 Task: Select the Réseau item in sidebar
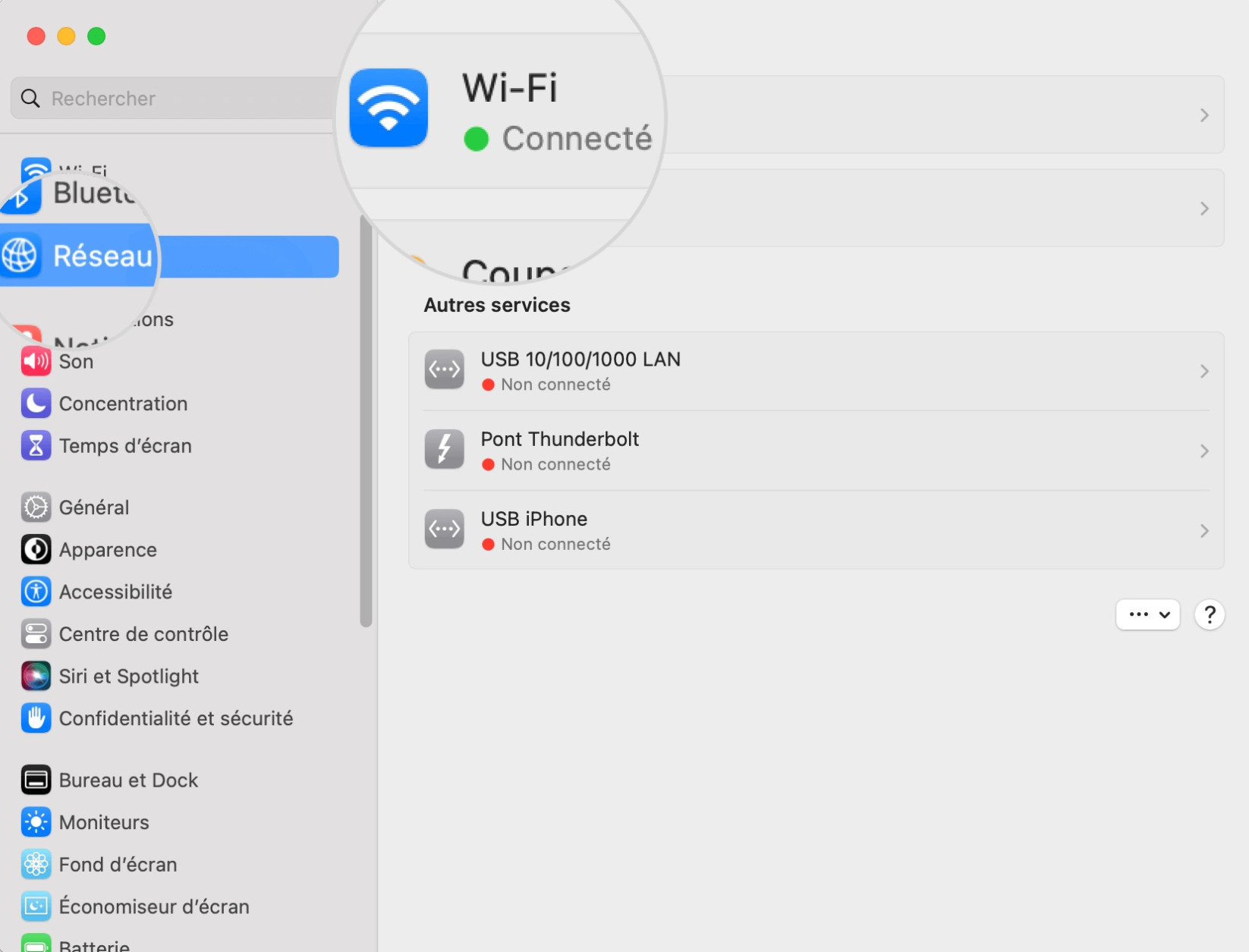tap(169, 256)
